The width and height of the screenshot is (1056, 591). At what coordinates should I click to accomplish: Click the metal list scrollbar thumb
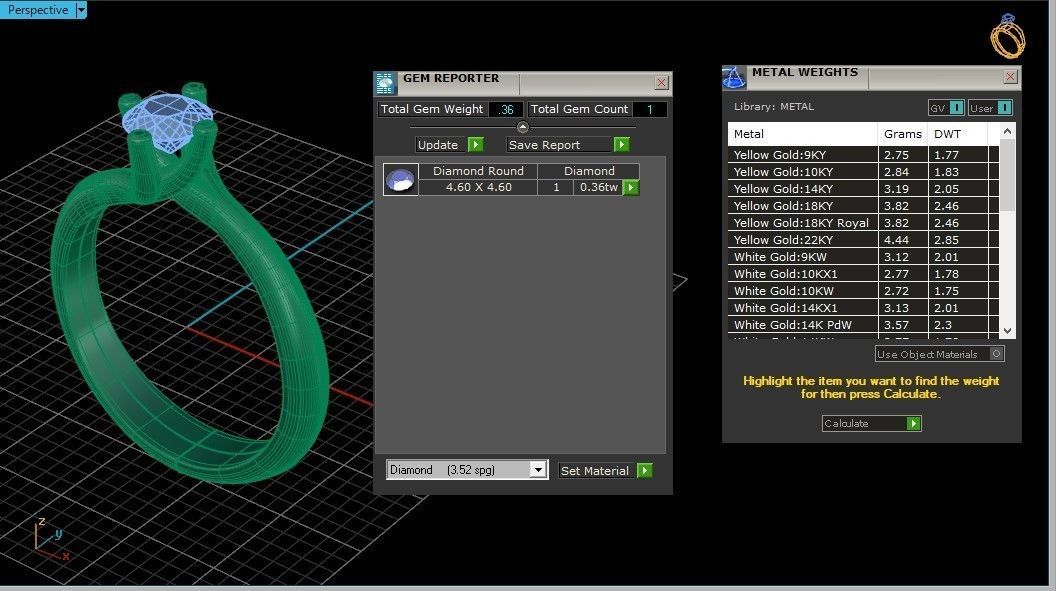click(x=1008, y=175)
